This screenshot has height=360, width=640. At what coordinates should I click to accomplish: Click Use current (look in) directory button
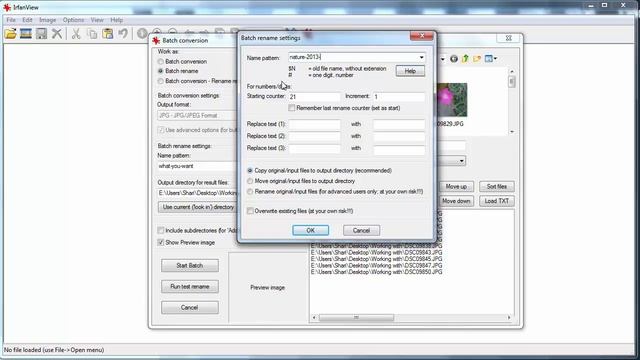point(198,207)
